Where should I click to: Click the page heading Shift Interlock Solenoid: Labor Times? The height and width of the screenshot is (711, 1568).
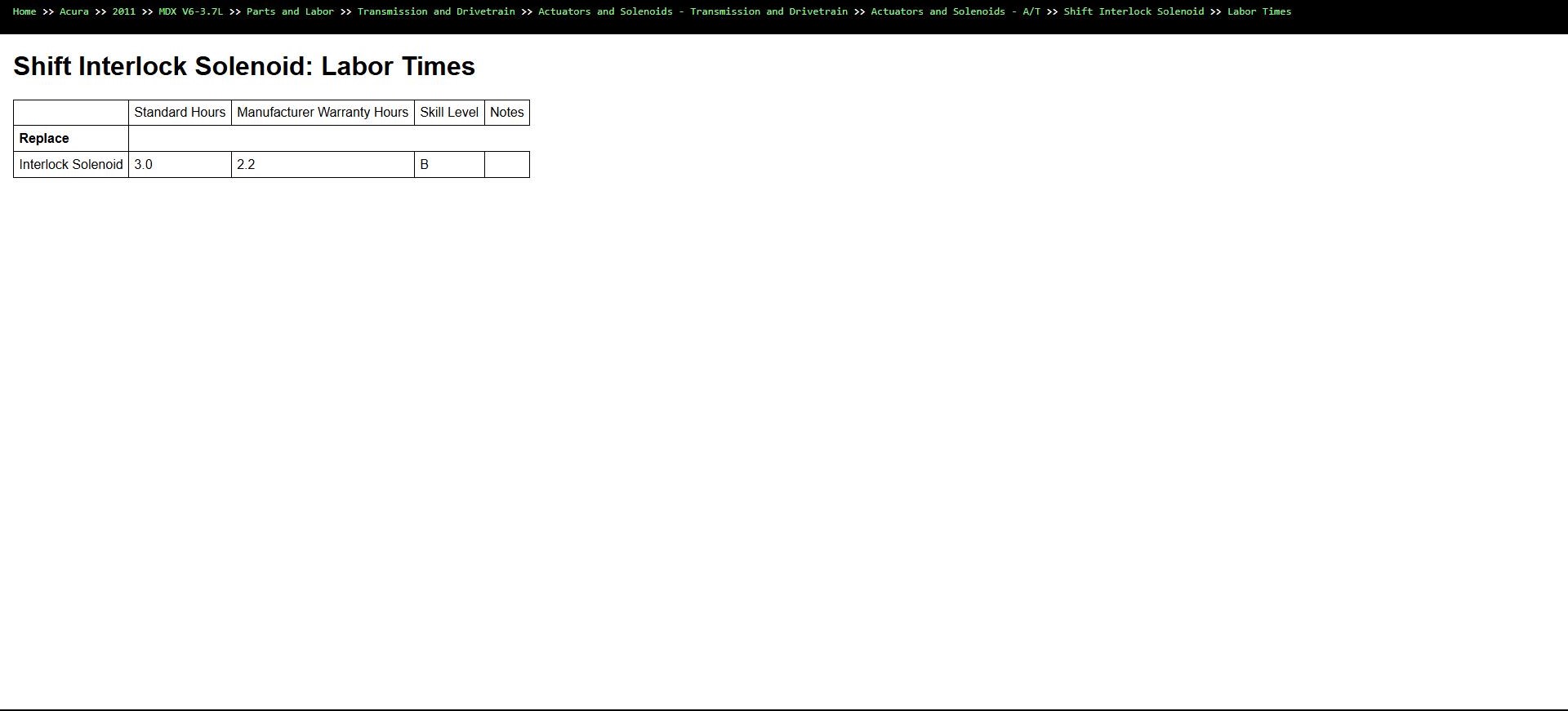coord(244,66)
